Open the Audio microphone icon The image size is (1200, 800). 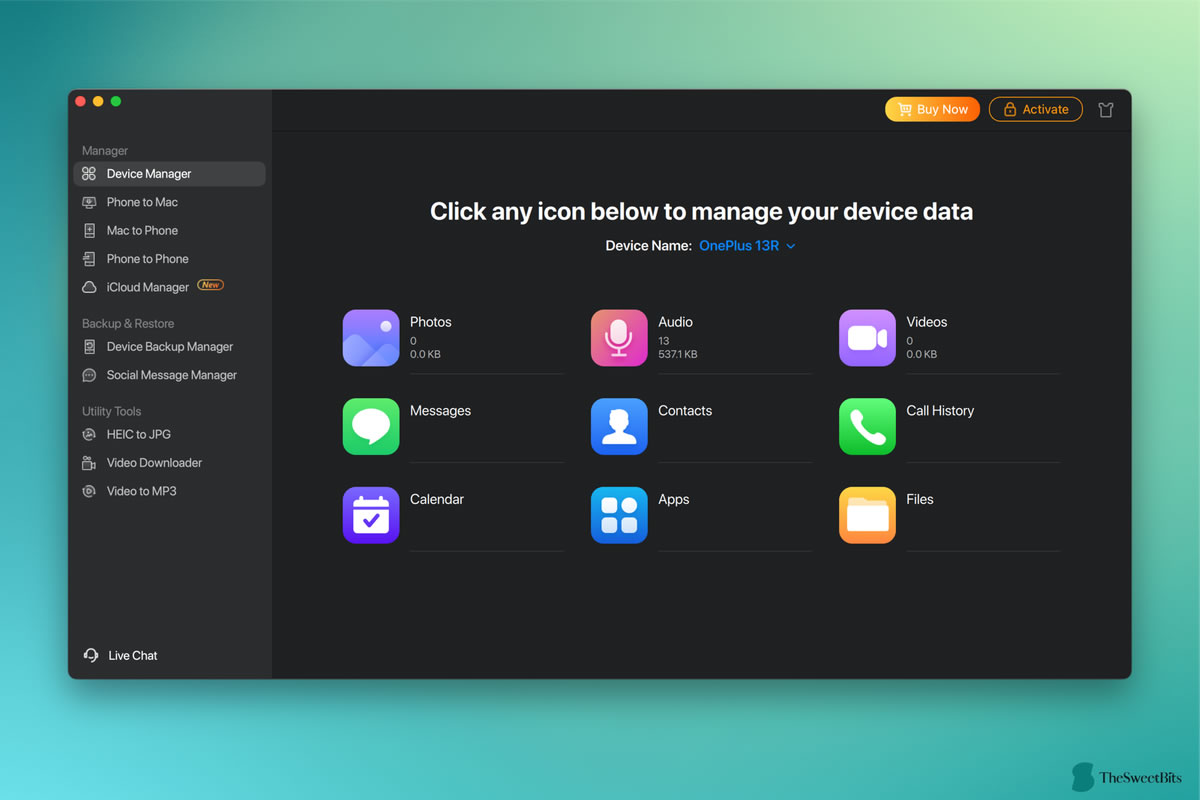[619, 338]
